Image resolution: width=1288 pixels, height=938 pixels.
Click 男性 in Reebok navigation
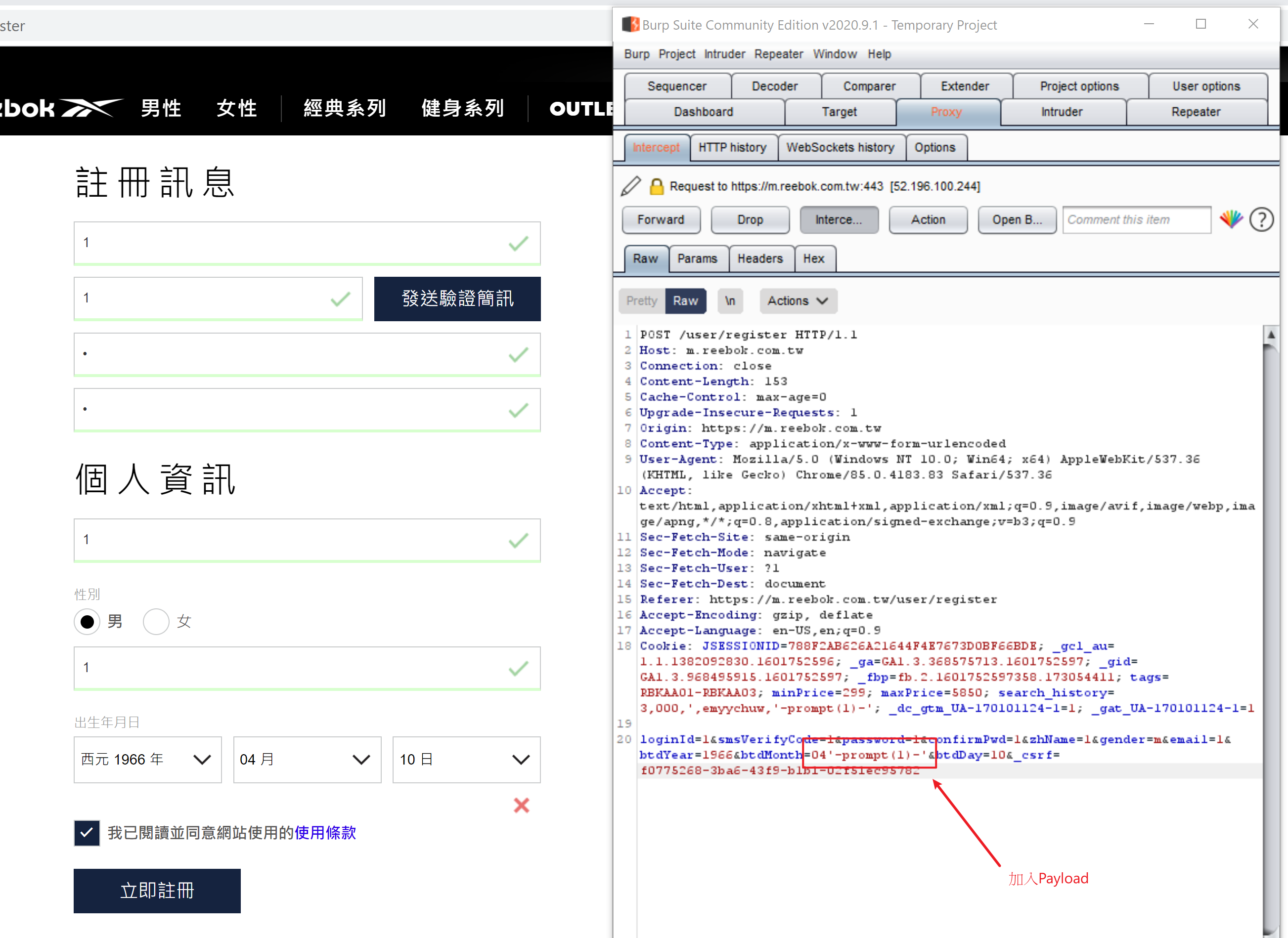[x=161, y=108]
